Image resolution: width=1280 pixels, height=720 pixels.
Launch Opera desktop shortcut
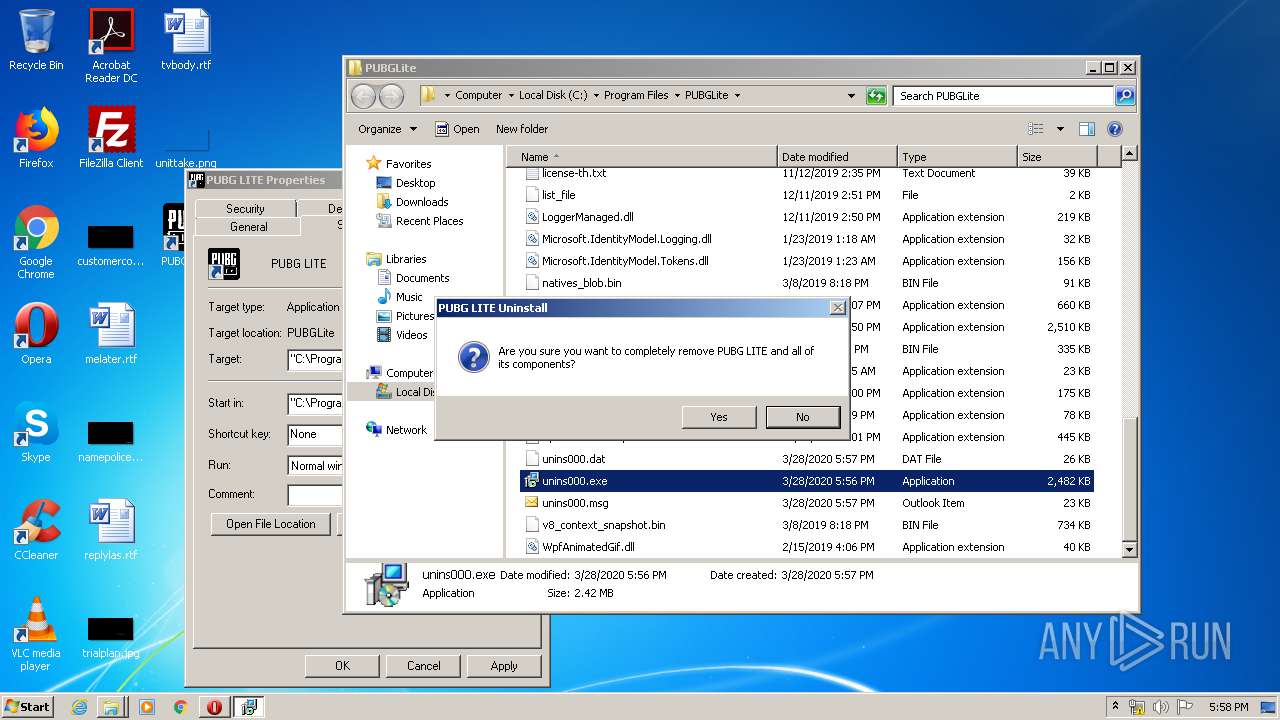[x=36, y=334]
